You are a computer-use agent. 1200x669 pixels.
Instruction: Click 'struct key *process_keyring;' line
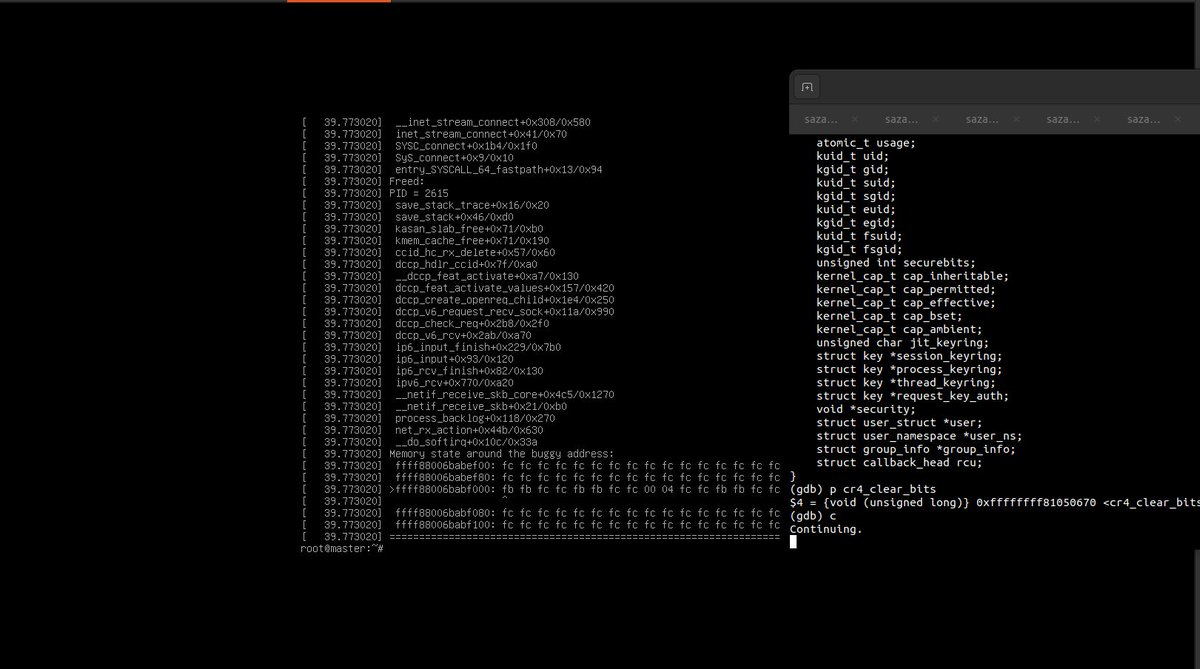(909, 369)
